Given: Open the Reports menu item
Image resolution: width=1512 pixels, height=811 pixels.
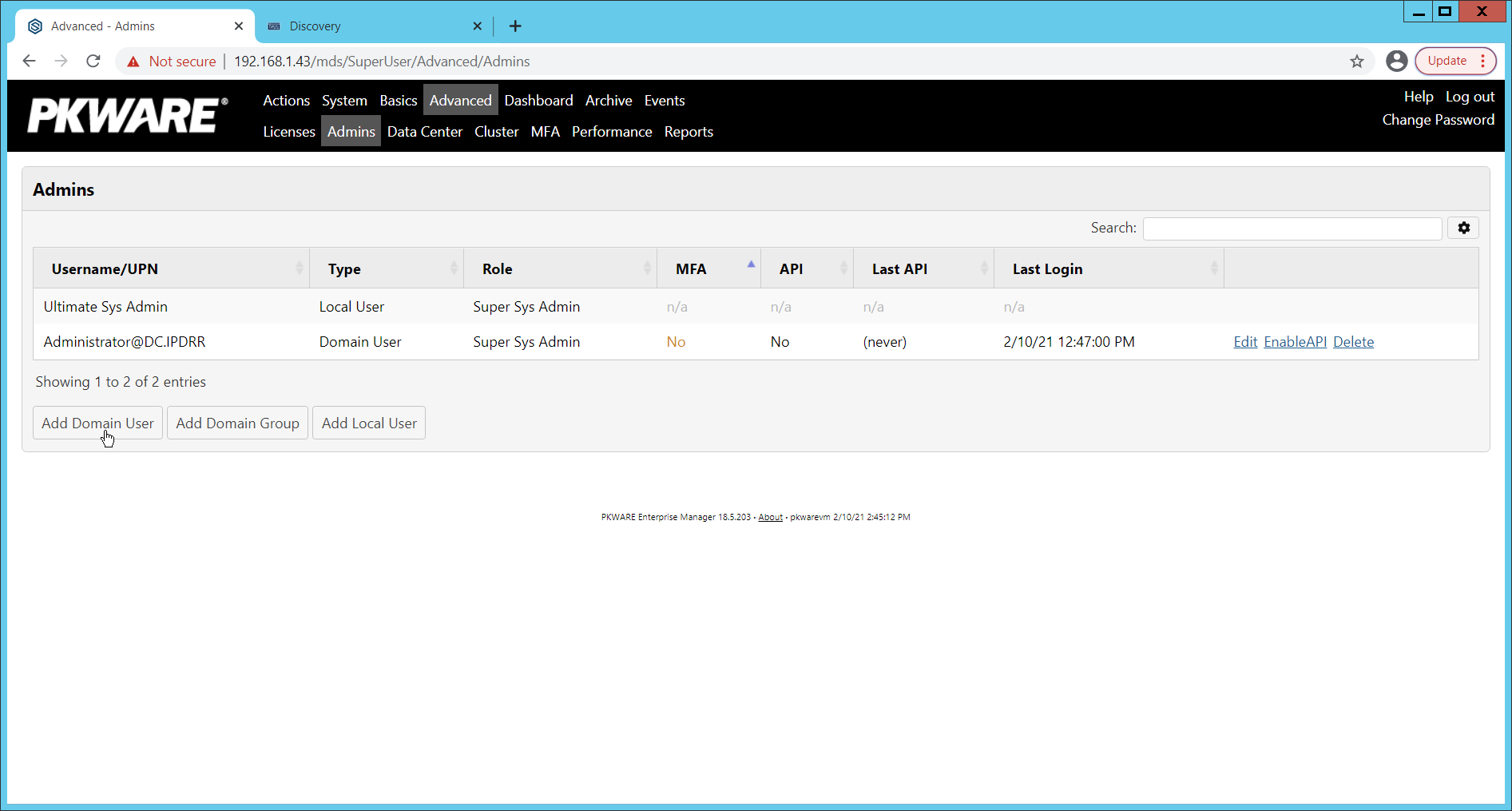Looking at the screenshot, I should coord(689,132).
